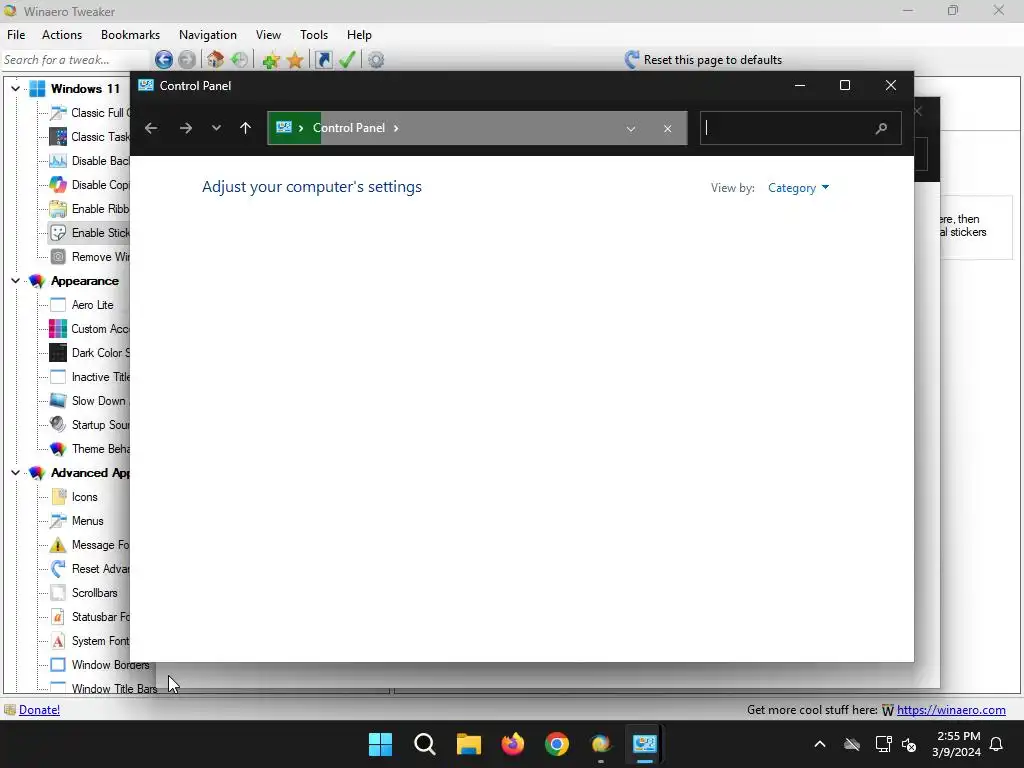Show hidden icons tray chevron
Image resolution: width=1024 pixels, height=768 pixels.
(820, 744)
